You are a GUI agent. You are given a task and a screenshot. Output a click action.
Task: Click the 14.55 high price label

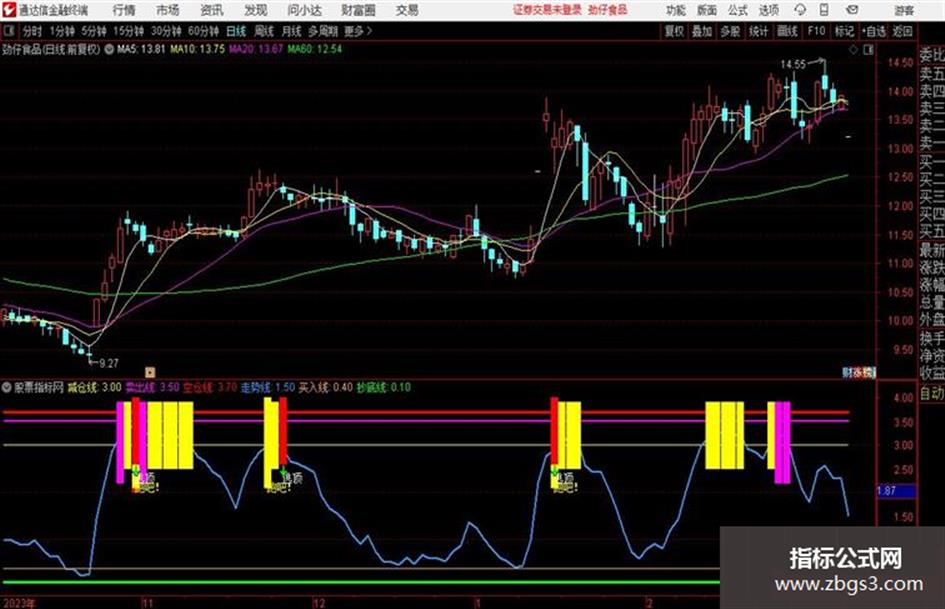[x=793, y=64]
